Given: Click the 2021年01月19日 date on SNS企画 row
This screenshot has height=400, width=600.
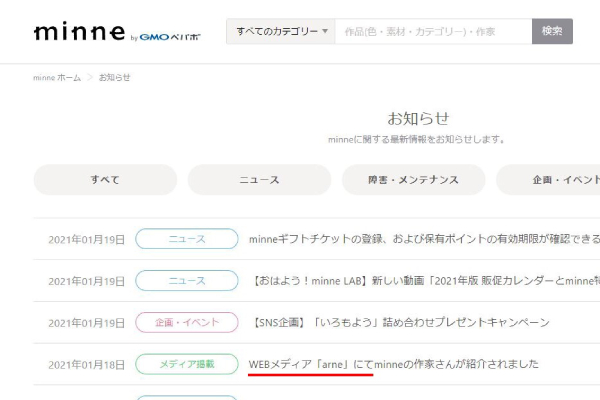Looking at the screenshot, I should tap(86, 323).
